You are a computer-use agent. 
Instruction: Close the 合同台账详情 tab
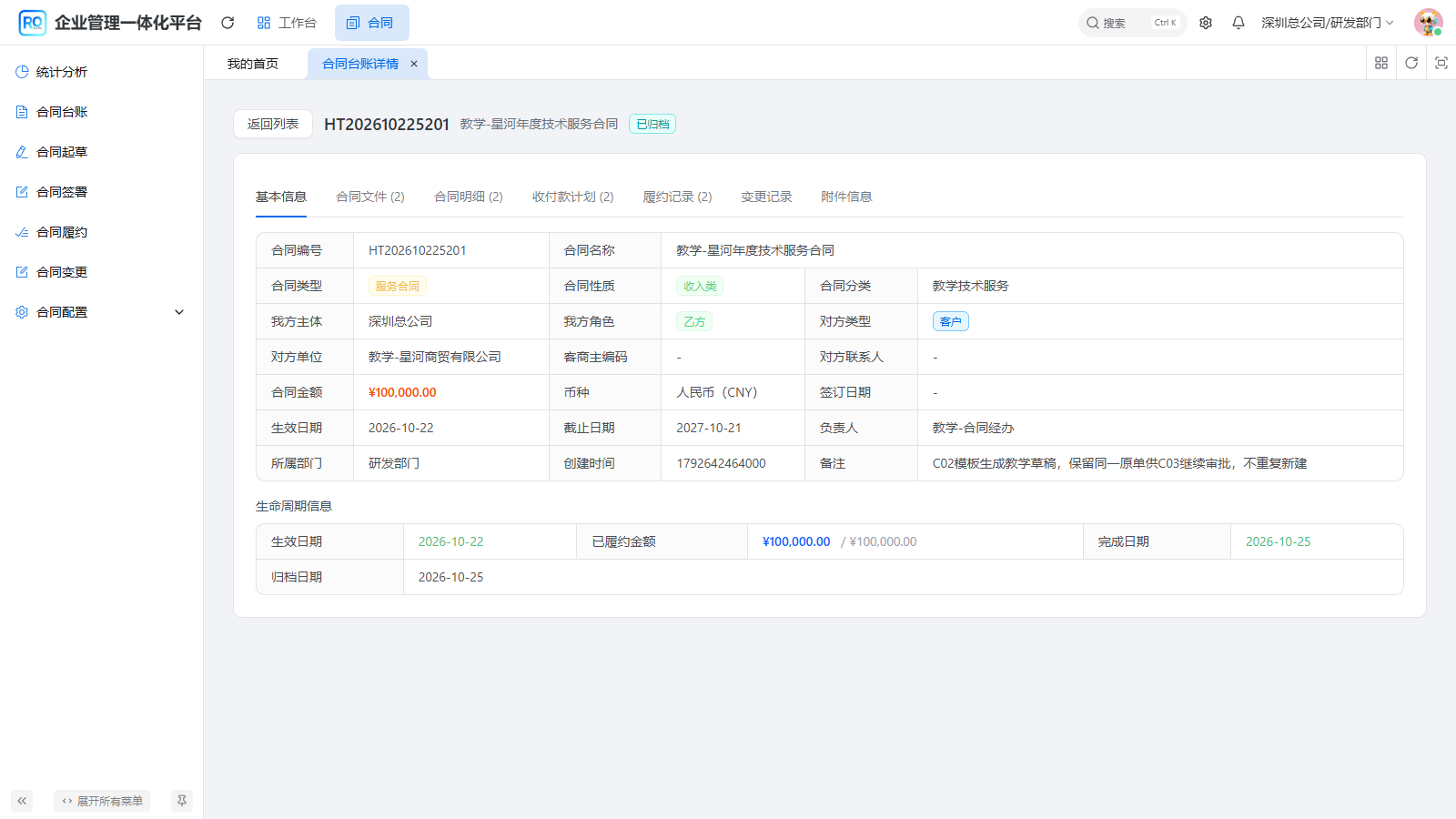414,64
